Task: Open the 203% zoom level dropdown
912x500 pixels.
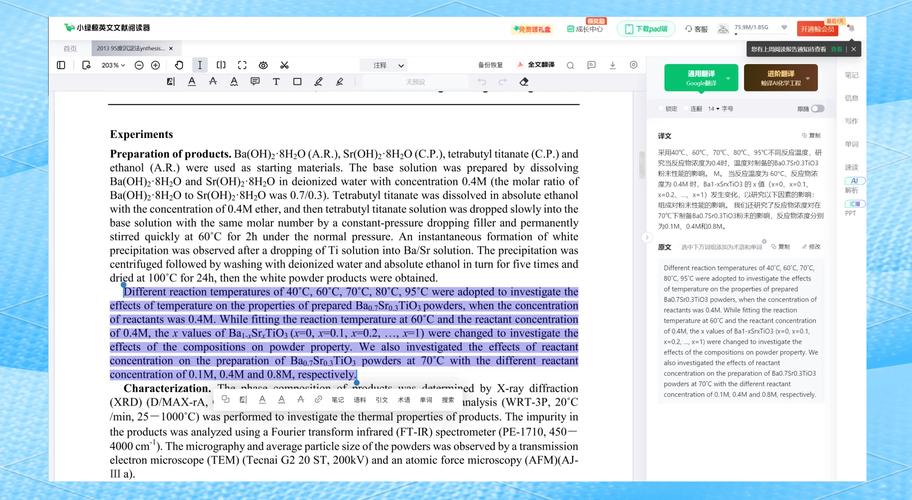Action: (113, 65)
